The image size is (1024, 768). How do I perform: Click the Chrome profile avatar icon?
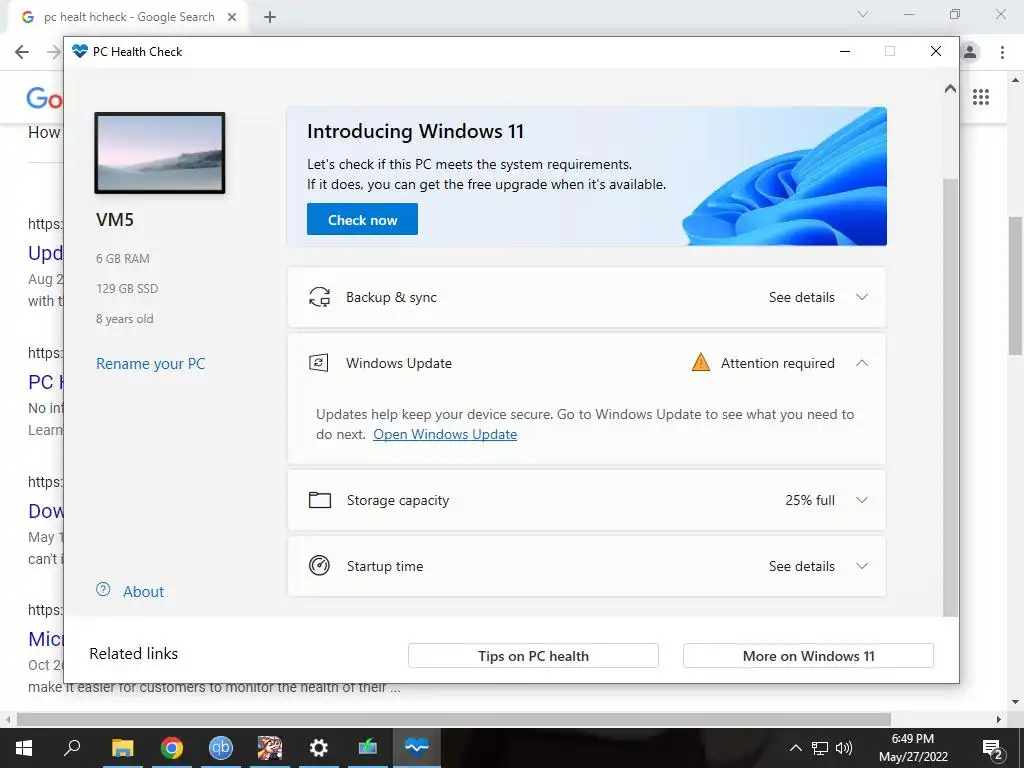tap(970, 52)
